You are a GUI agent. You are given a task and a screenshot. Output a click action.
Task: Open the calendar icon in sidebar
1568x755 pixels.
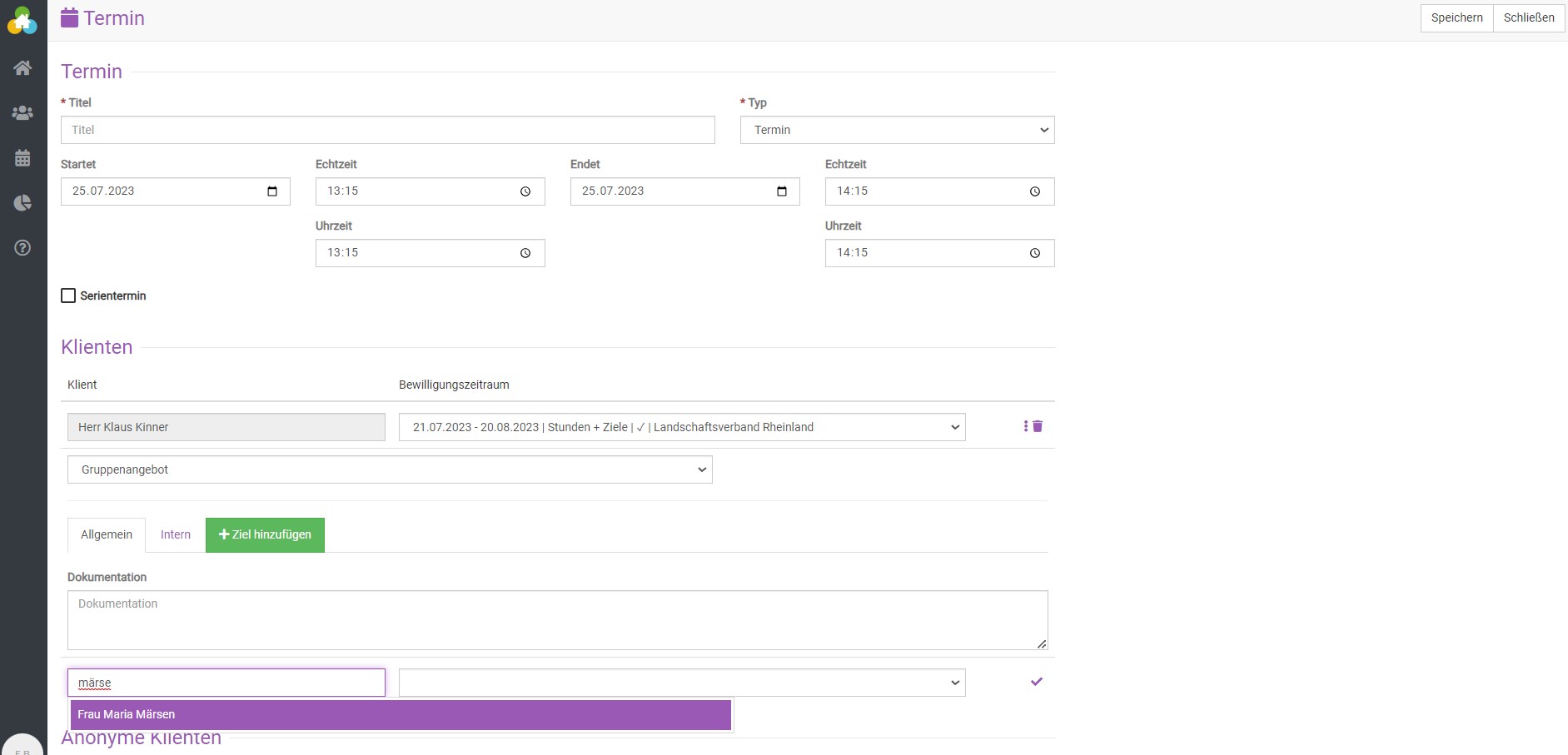pos(22,158)
